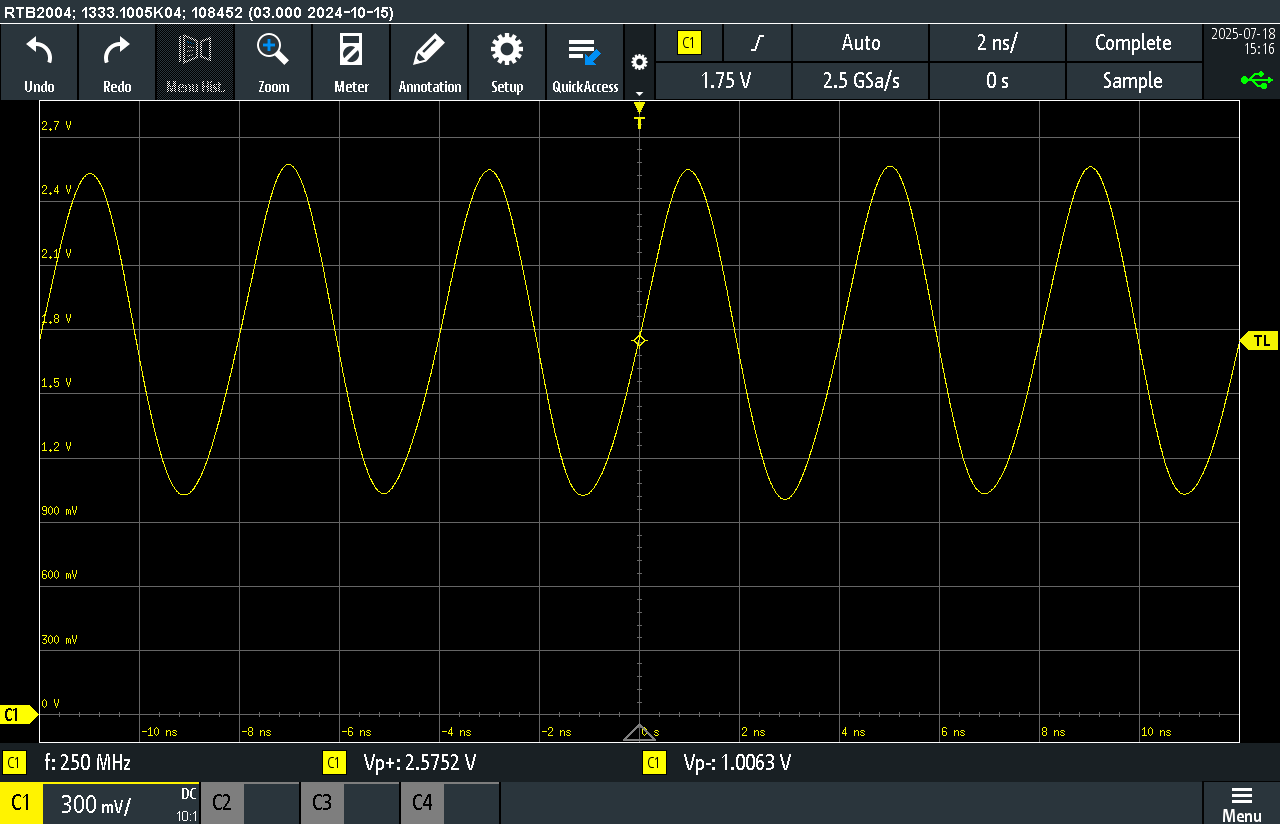Click the DC 10:1 coupling indicator

point(187,804)
